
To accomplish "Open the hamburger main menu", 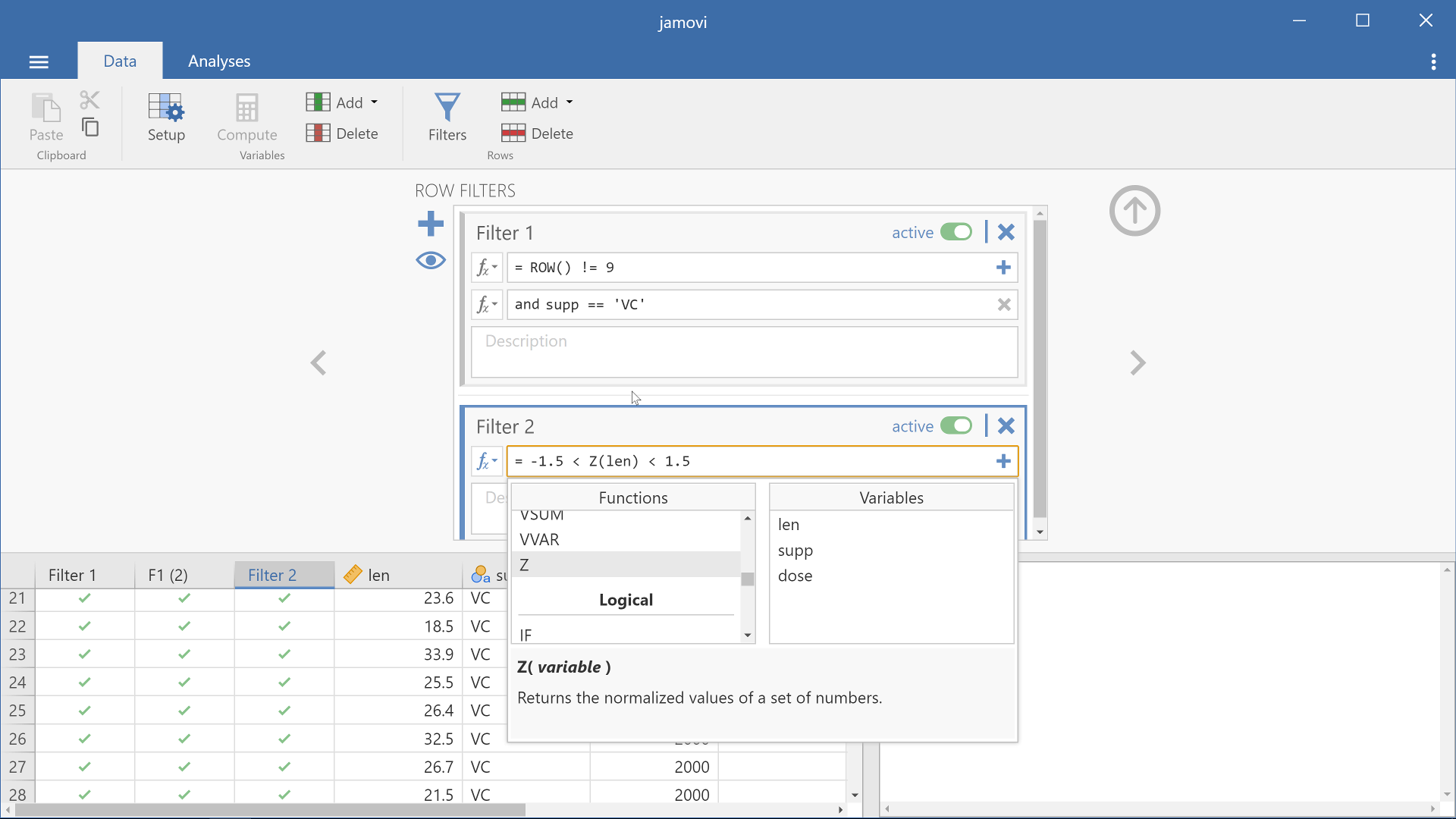I will point(39,61).
